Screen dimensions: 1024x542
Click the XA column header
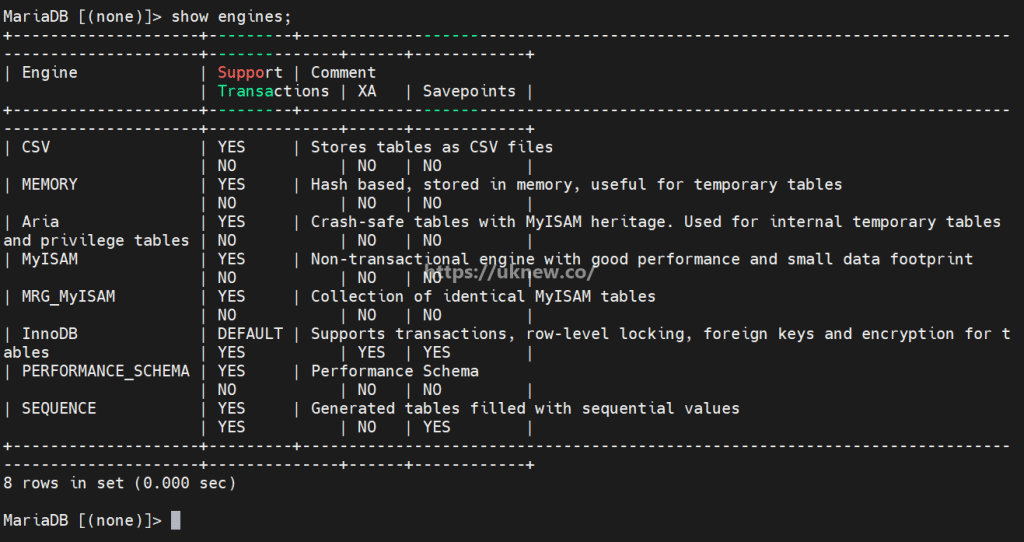pos(367,91)
